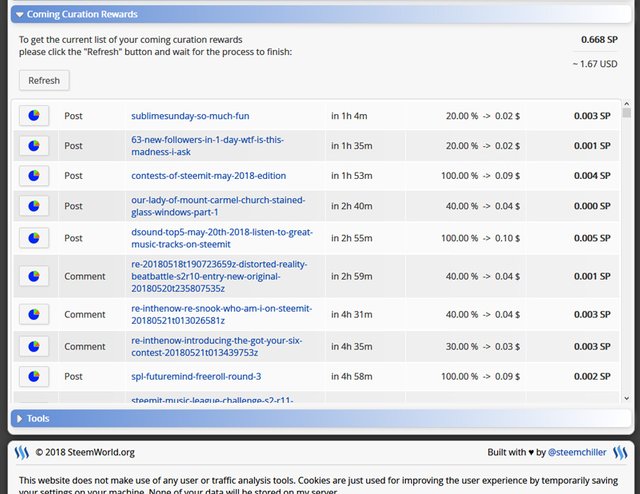Screen dimensions: 640x494
Task: Click 0.002 SP reward in spl-futuremind row
Action: 592,376
